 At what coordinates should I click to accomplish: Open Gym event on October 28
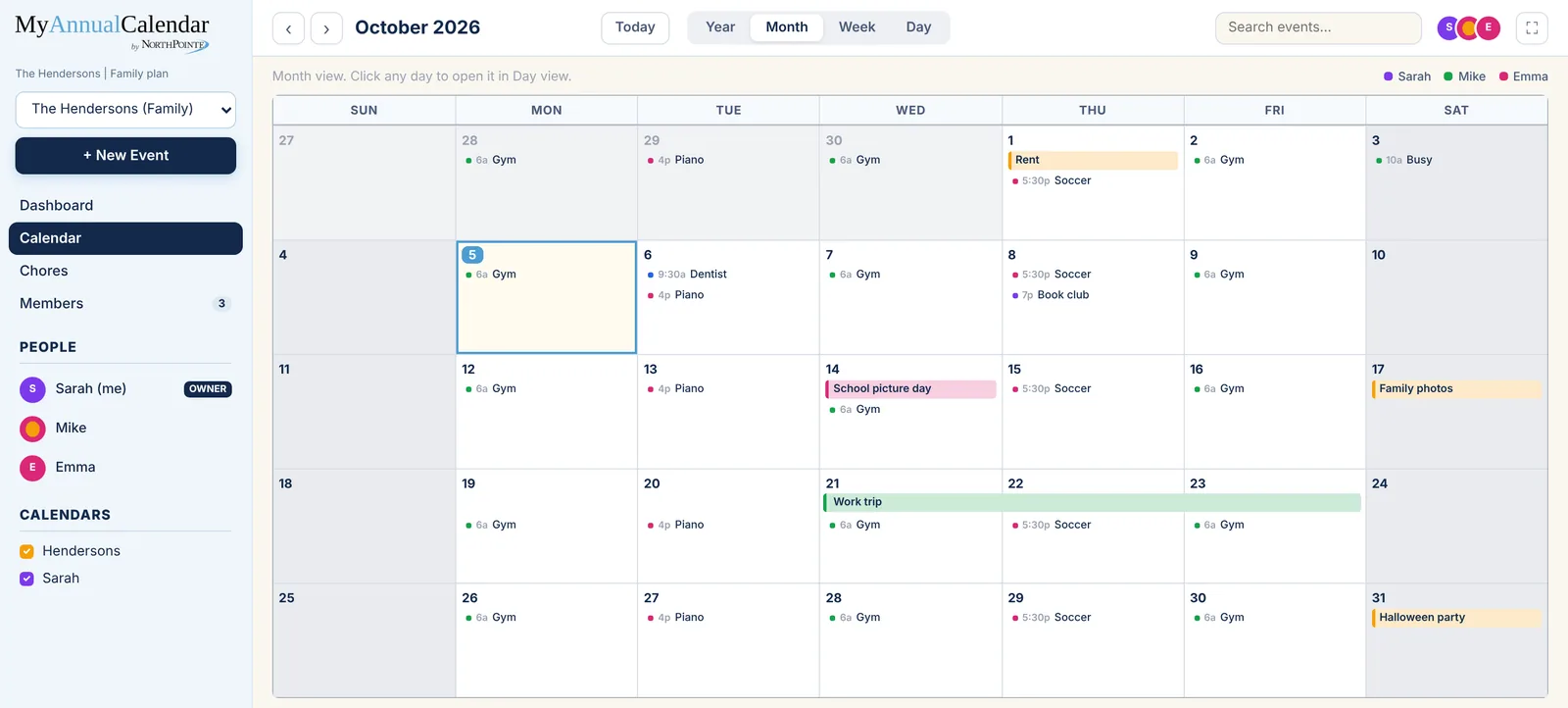click(855, 618)
